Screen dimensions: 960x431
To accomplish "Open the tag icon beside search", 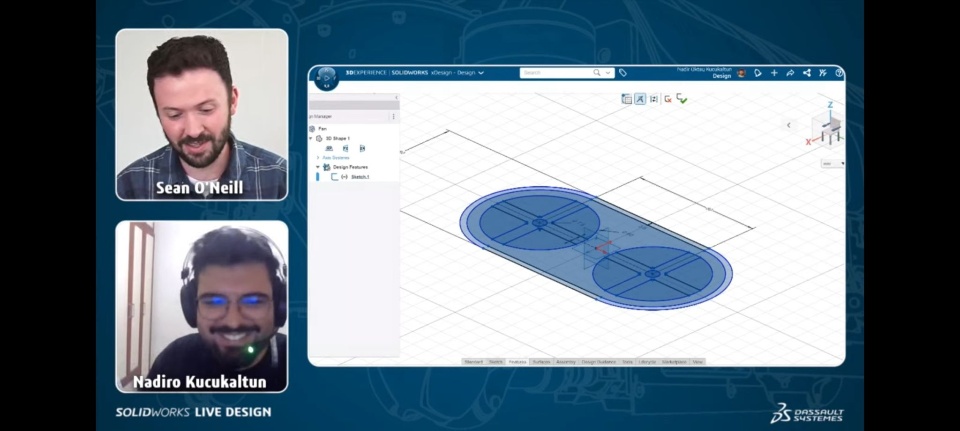I will (x=623, y=73).
